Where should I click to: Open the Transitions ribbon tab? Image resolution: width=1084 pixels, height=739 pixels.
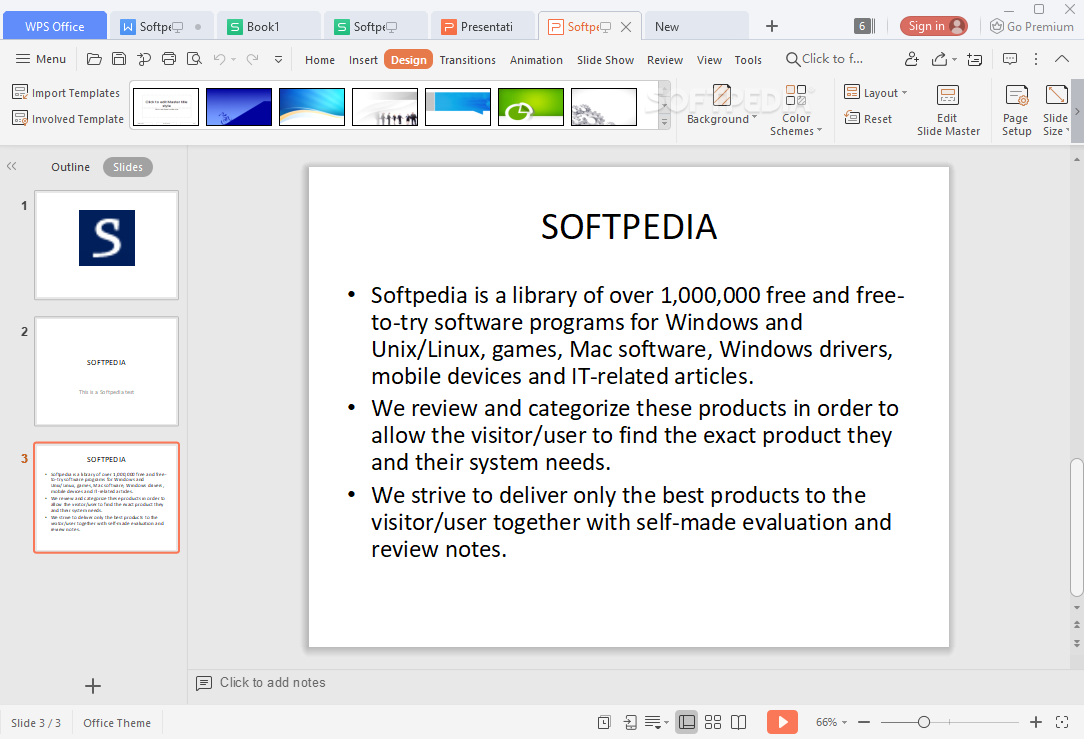point(467,60)
